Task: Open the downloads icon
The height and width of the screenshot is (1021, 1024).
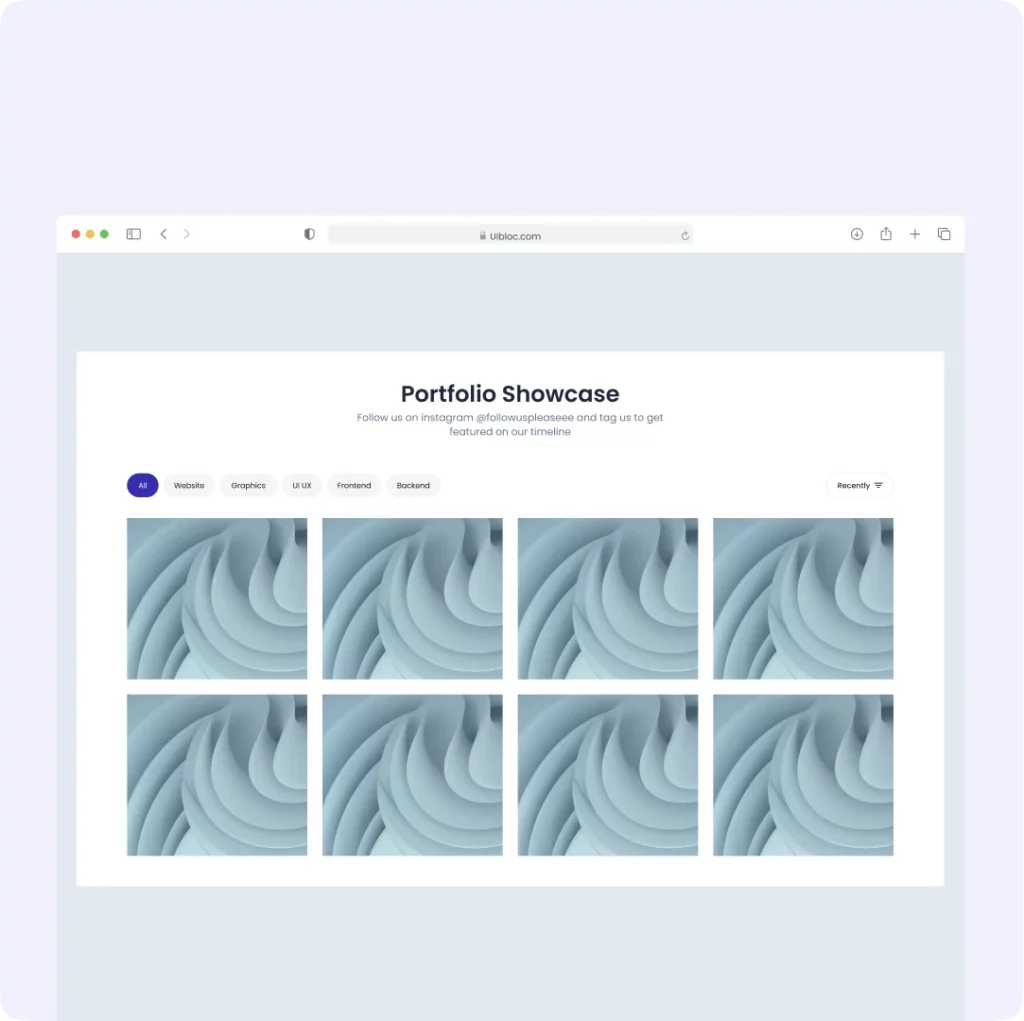Action: pyautogui.click(x=857, y=234)
